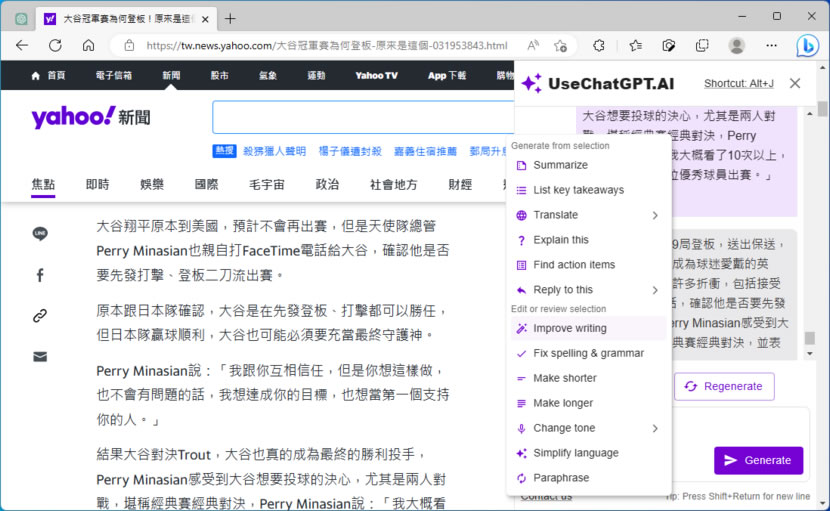Expand the Change tone submenu

[655, 428]
